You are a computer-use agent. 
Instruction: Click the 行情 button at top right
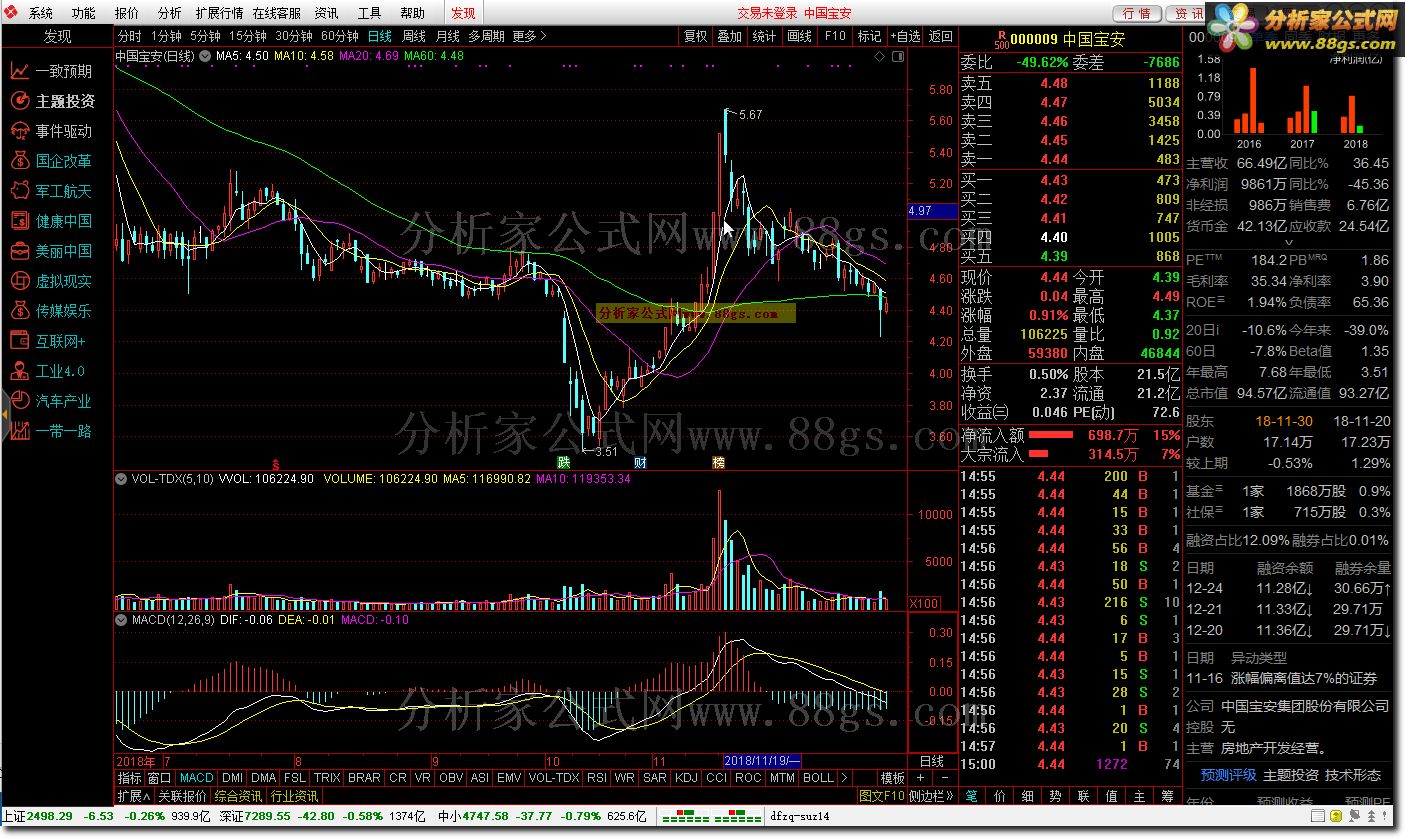(x=1137, y=13)
